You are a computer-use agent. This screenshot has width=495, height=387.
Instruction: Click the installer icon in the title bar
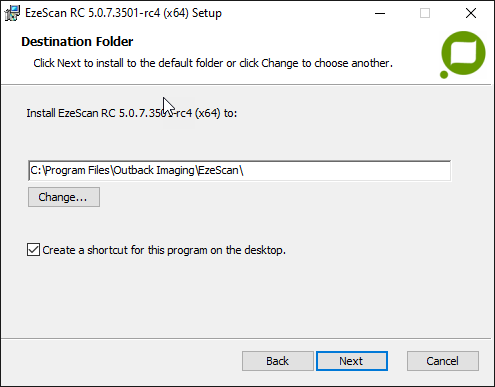(12, 13)
